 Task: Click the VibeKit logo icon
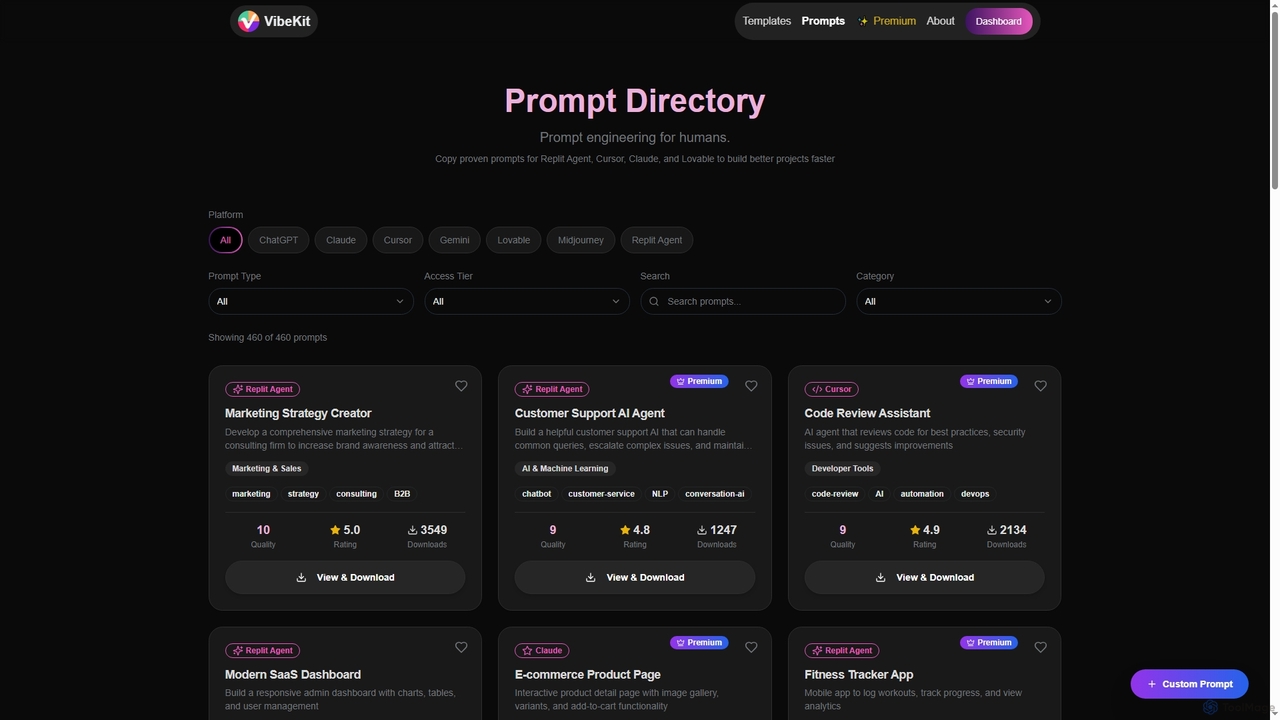coord(248,21)
